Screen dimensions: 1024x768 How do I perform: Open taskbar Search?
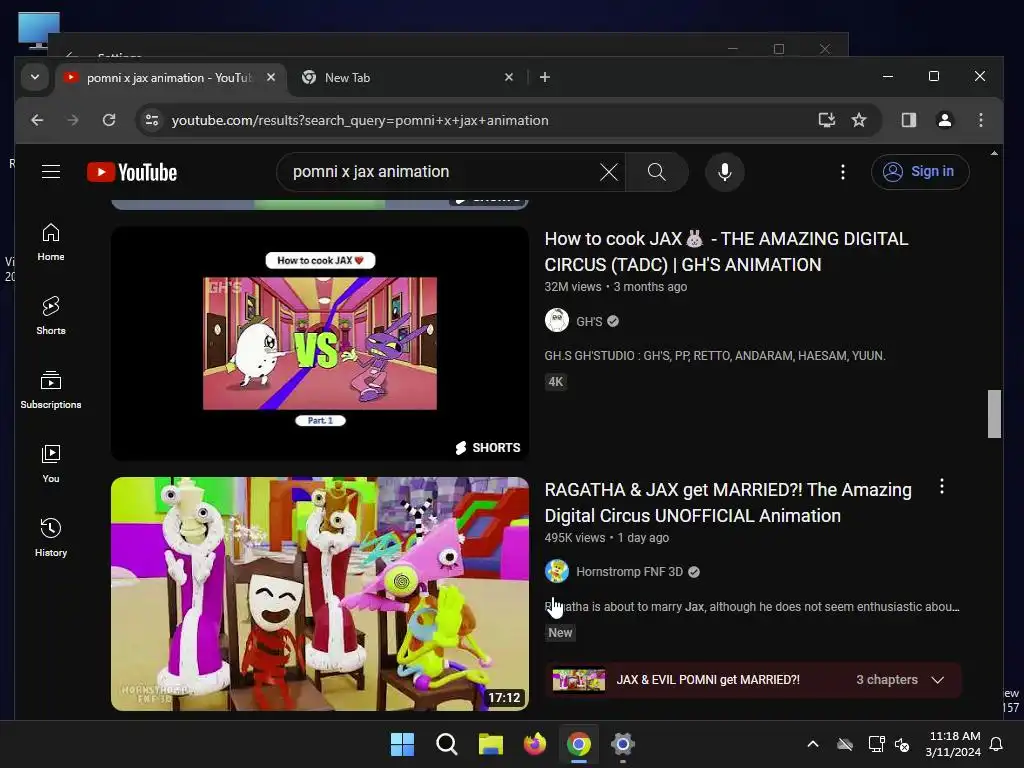447,744
